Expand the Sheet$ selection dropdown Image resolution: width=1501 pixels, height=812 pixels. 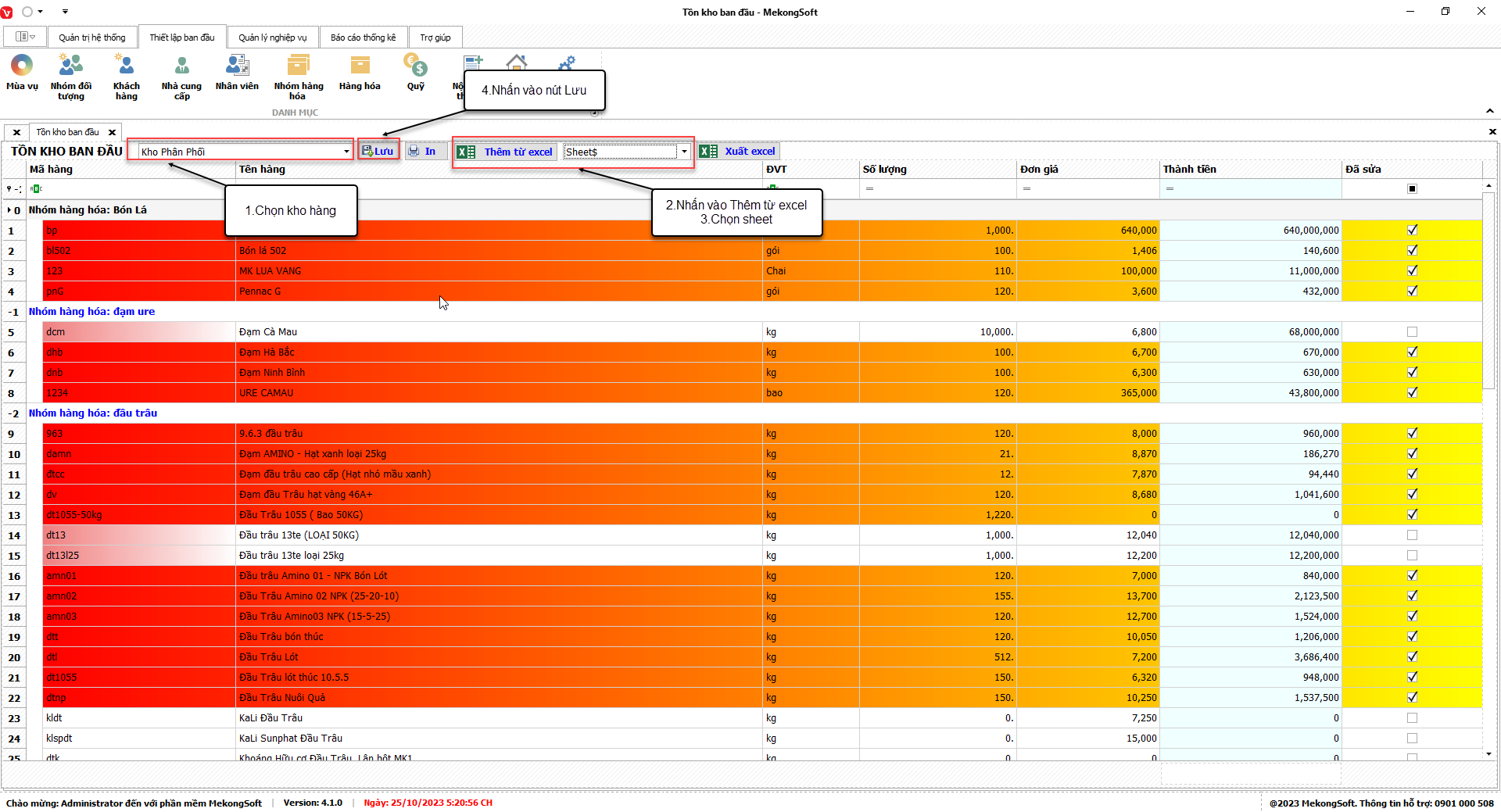[x=684, y=152]
